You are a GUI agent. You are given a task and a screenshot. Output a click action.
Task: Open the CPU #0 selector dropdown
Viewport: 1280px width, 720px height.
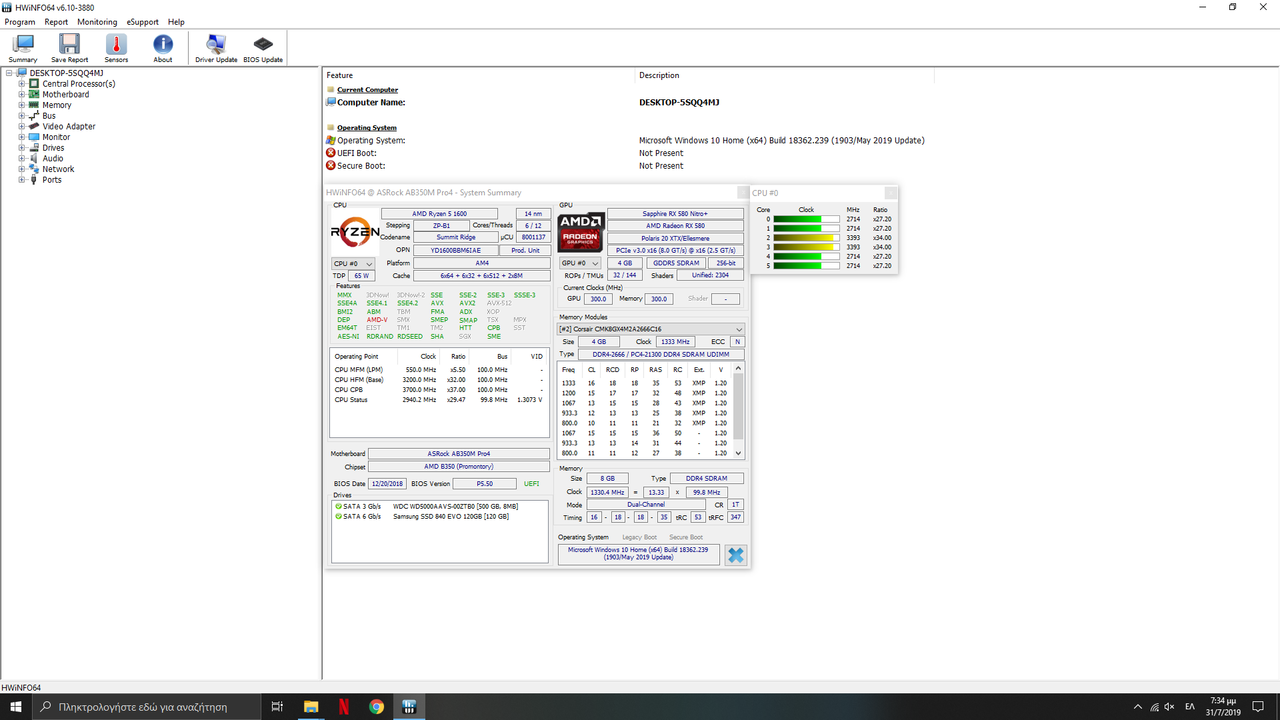353,263
